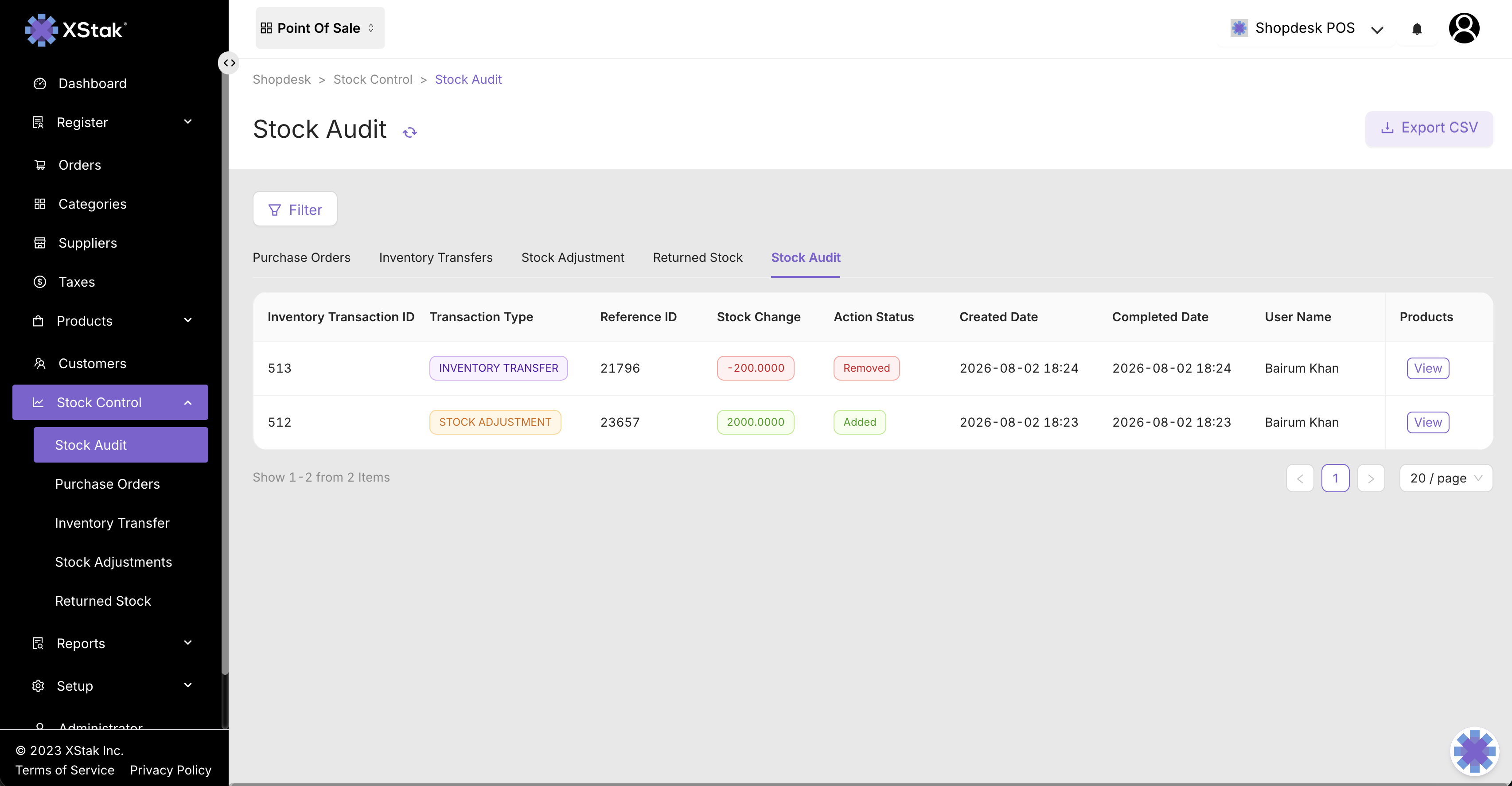Click the XStak logo

[76, 29]
